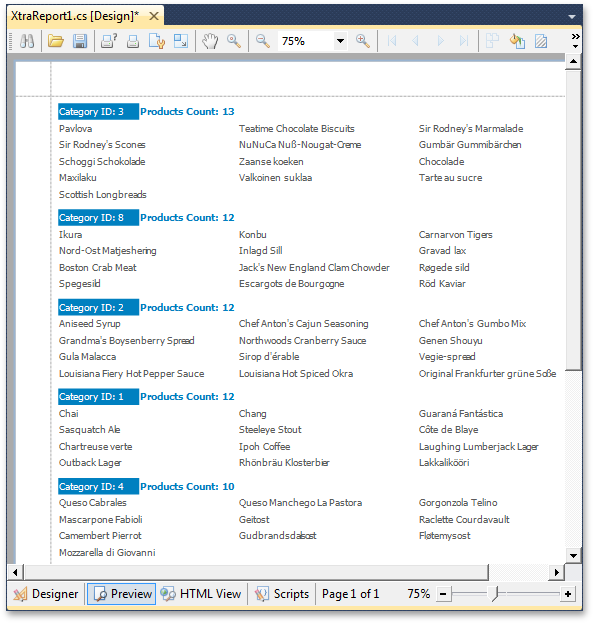Expand the toolbar overflow chevron
The width and height of the screenshot is (593, 623).
(x=575, y=41)
